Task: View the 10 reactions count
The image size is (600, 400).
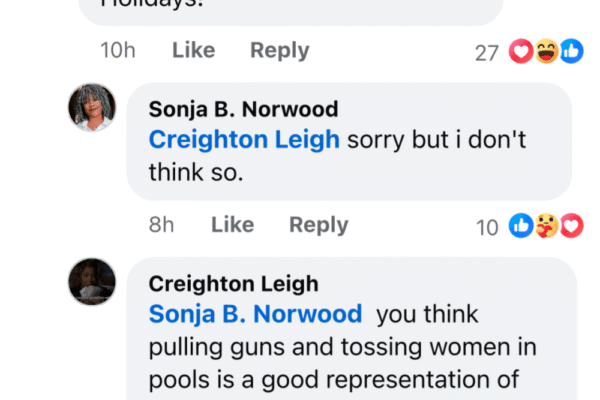Action: (487, 227)
